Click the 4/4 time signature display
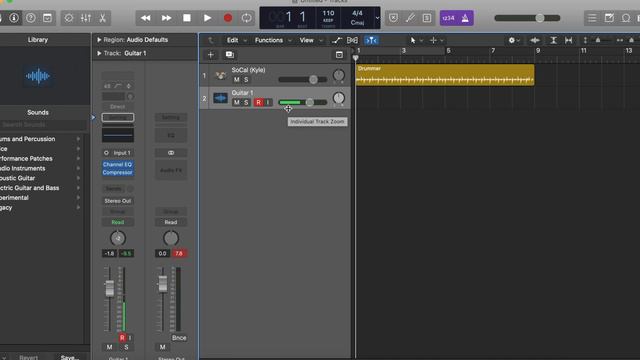Image resolution: width=640 pixels, height=360 pixels. click(x=357, y=13)
